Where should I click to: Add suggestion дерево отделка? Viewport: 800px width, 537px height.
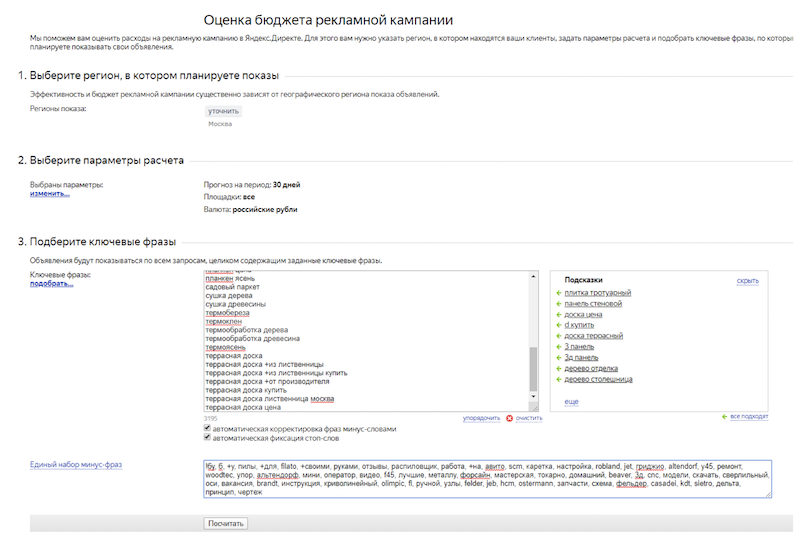[x=591, y=368]
